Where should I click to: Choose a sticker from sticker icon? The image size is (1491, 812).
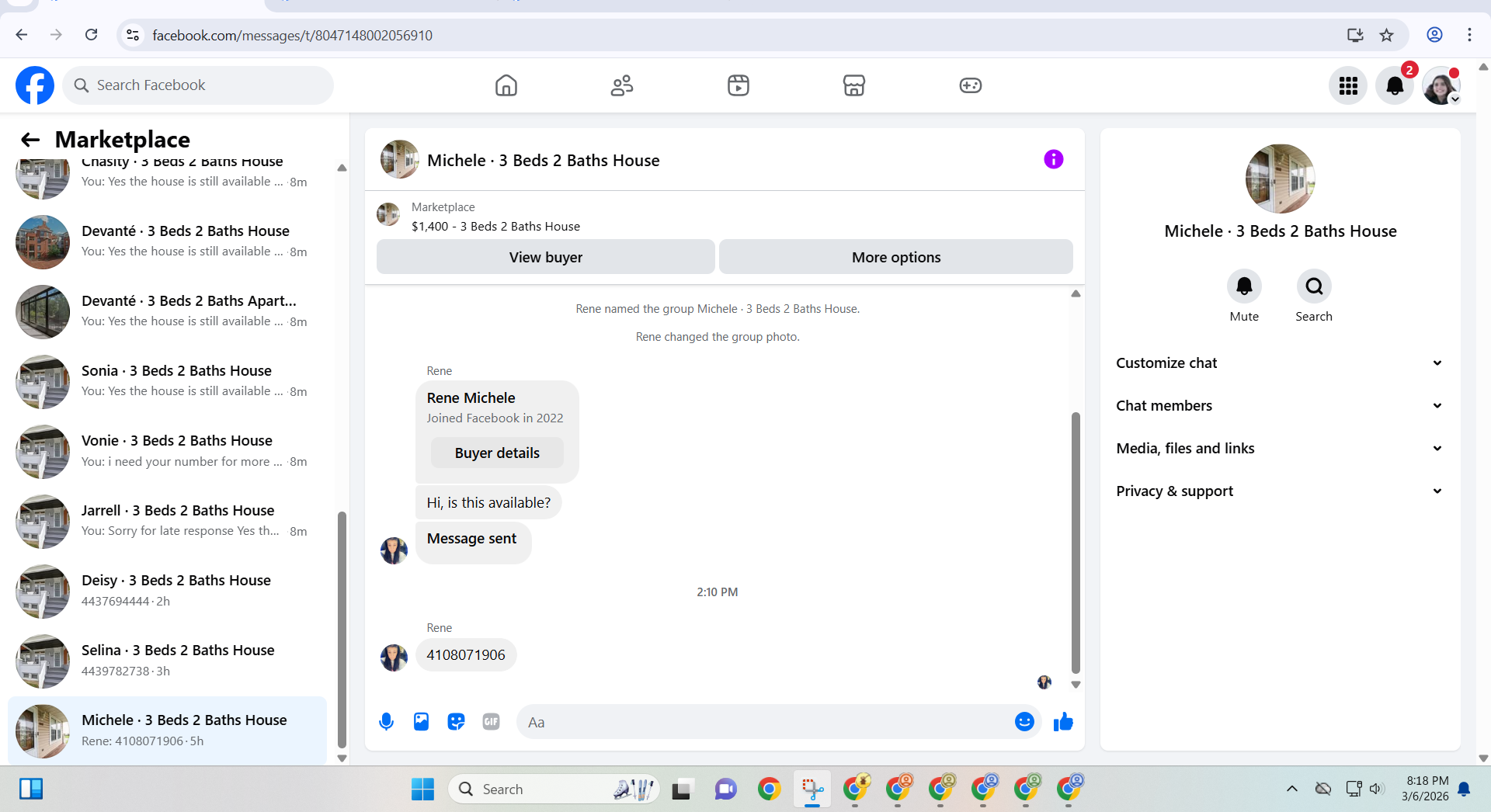click(456, 722)
